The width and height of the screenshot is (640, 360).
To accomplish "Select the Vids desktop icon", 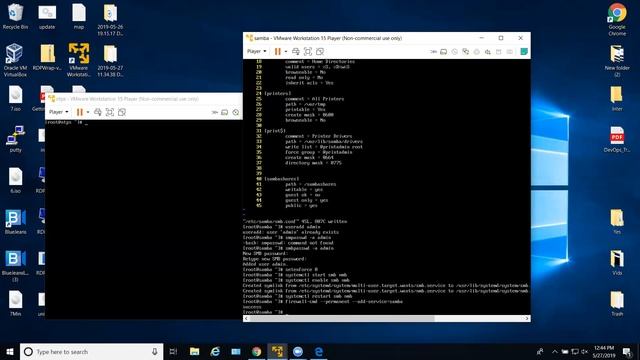I will tap(617, 262).
